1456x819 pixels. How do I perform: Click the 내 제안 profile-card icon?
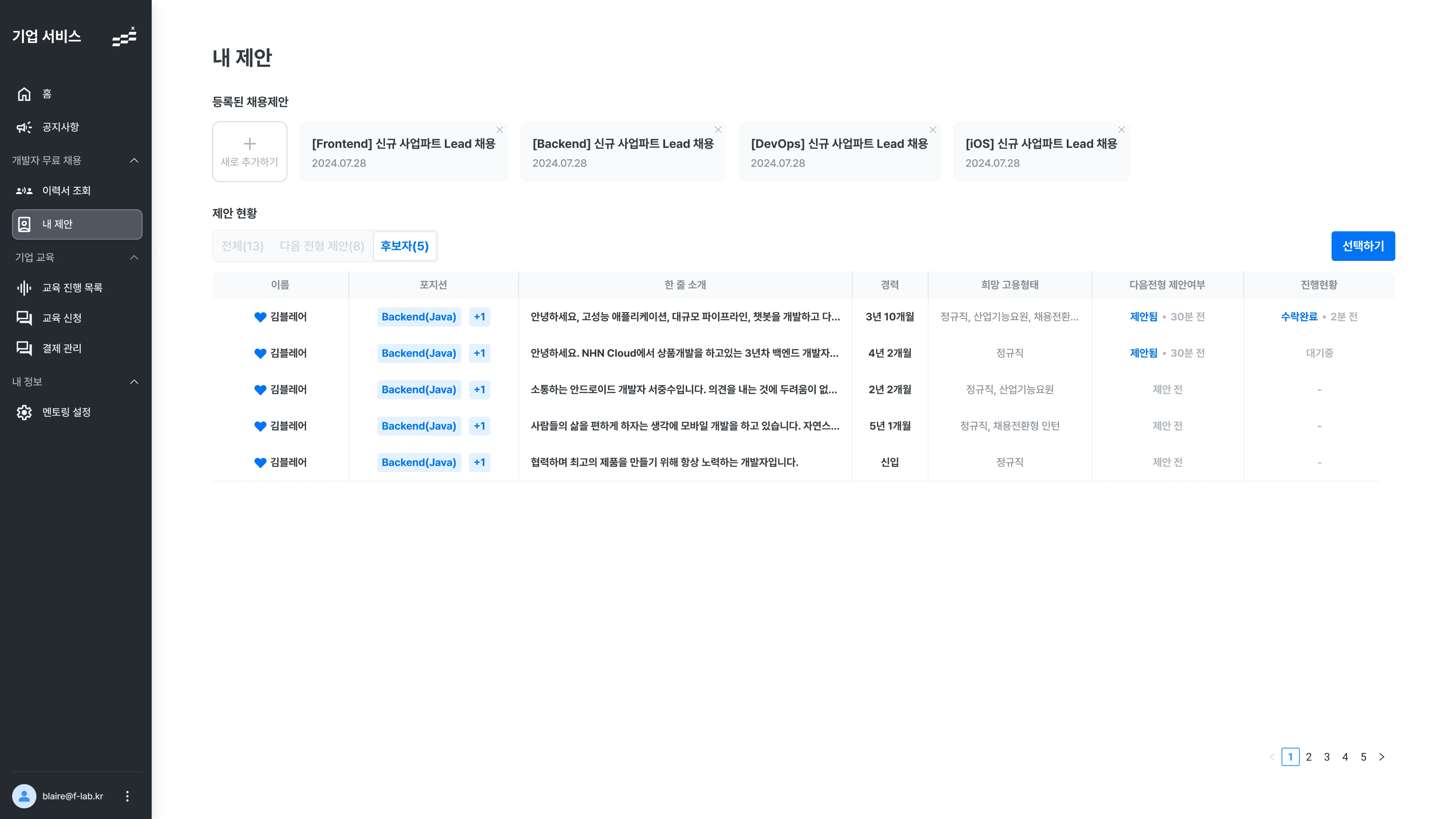click(x=24, y=224)
